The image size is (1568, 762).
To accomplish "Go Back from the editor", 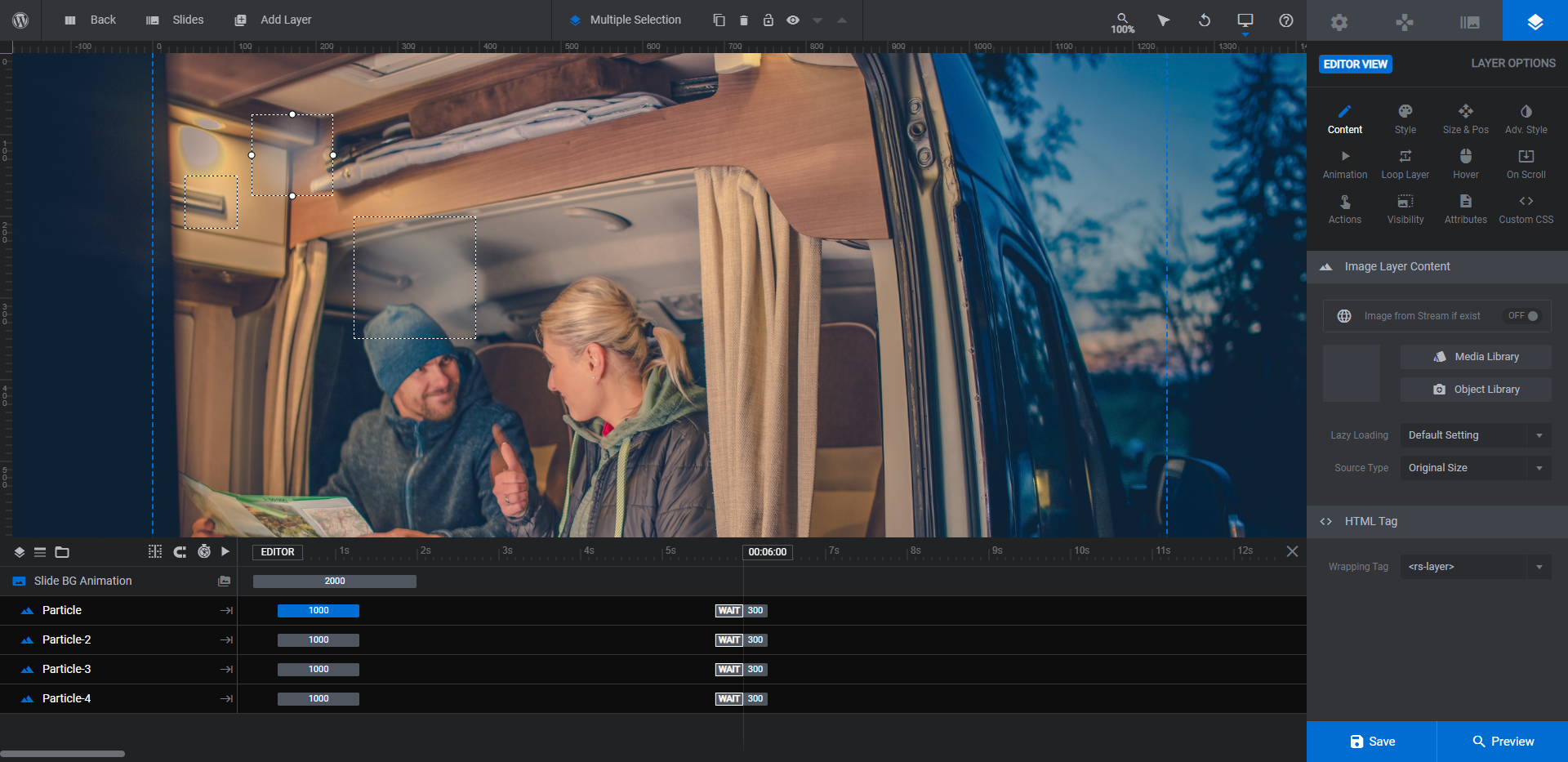I will (x=91, y=20).
